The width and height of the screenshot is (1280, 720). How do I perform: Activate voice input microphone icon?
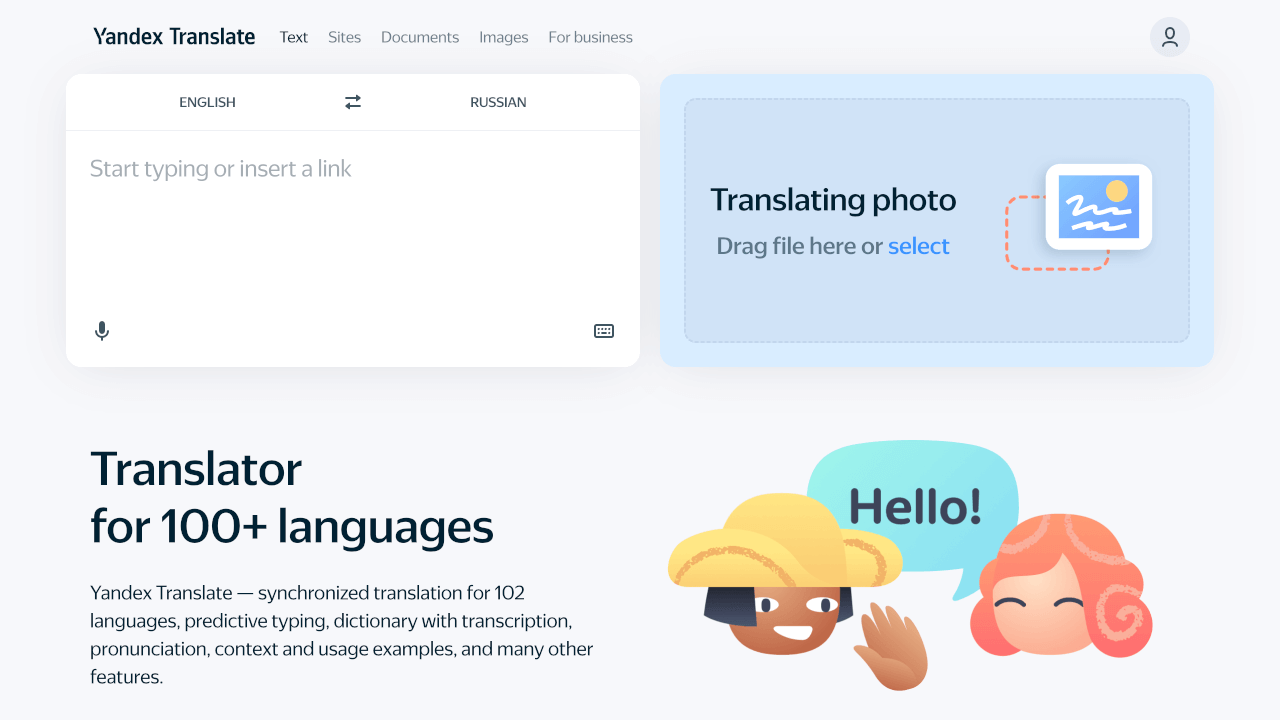click(102, 331)
